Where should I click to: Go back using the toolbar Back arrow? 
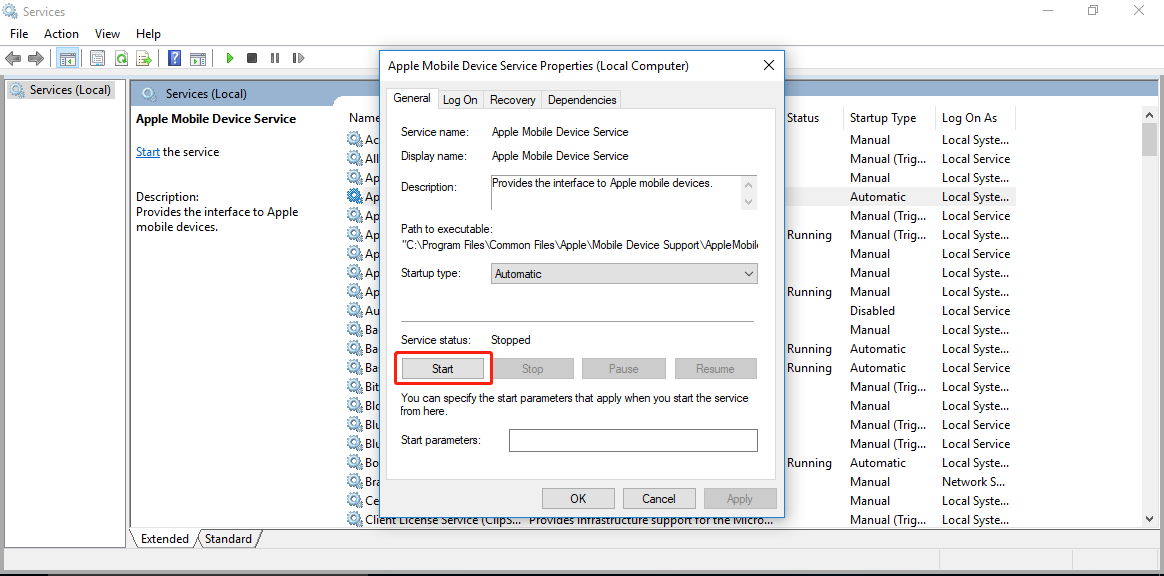click(x=13, y=58)
